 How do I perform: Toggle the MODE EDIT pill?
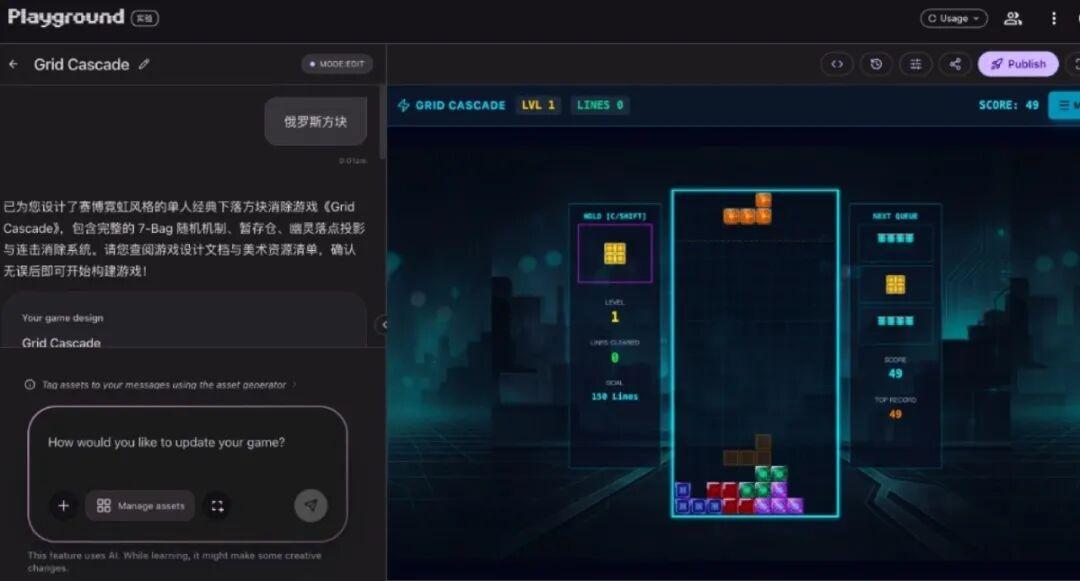[337, 64]
